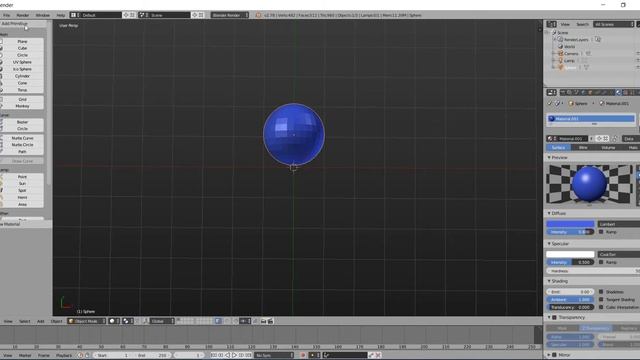Open the Render menu

click(23, 15)
